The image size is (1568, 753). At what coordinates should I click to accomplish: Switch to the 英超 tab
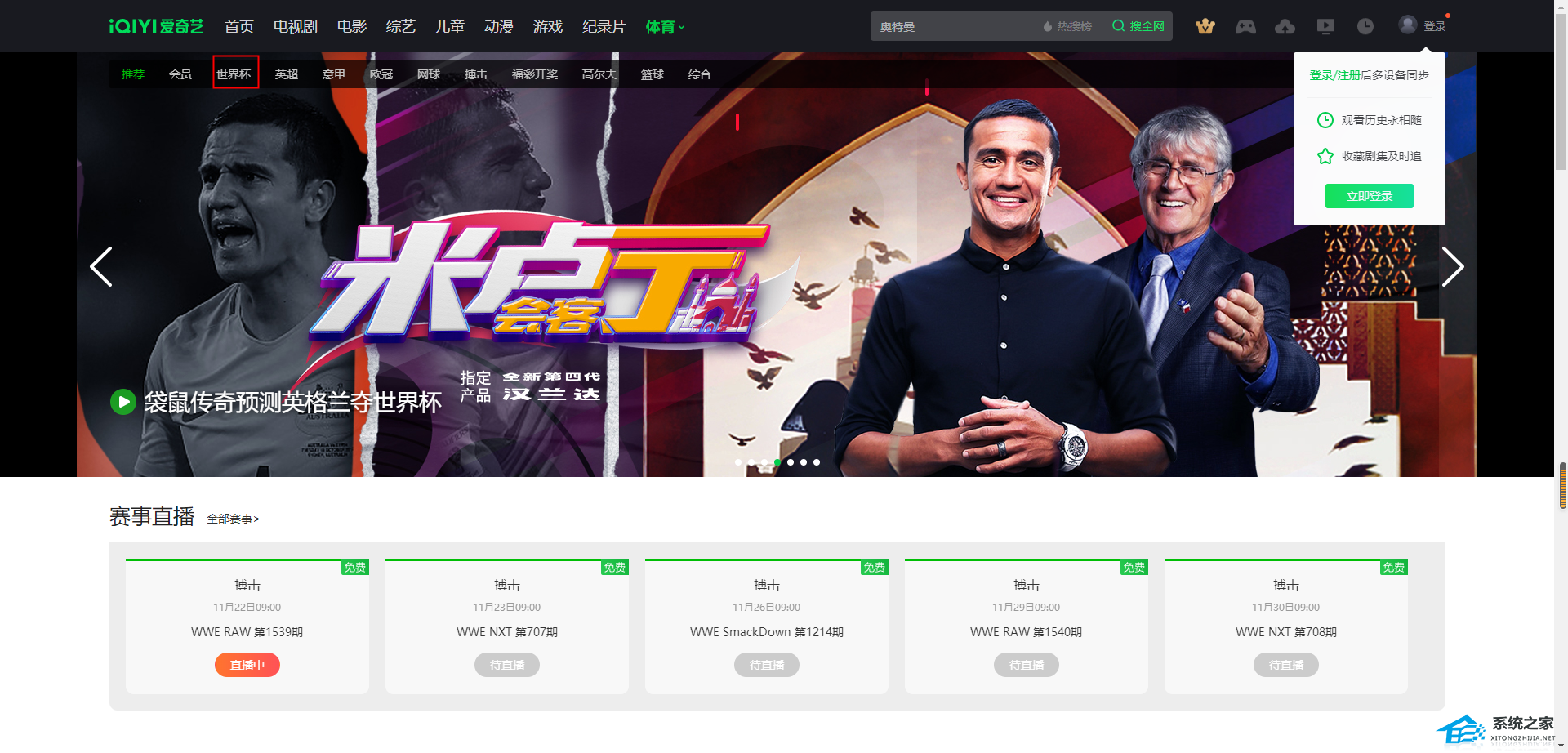point(287,74)
